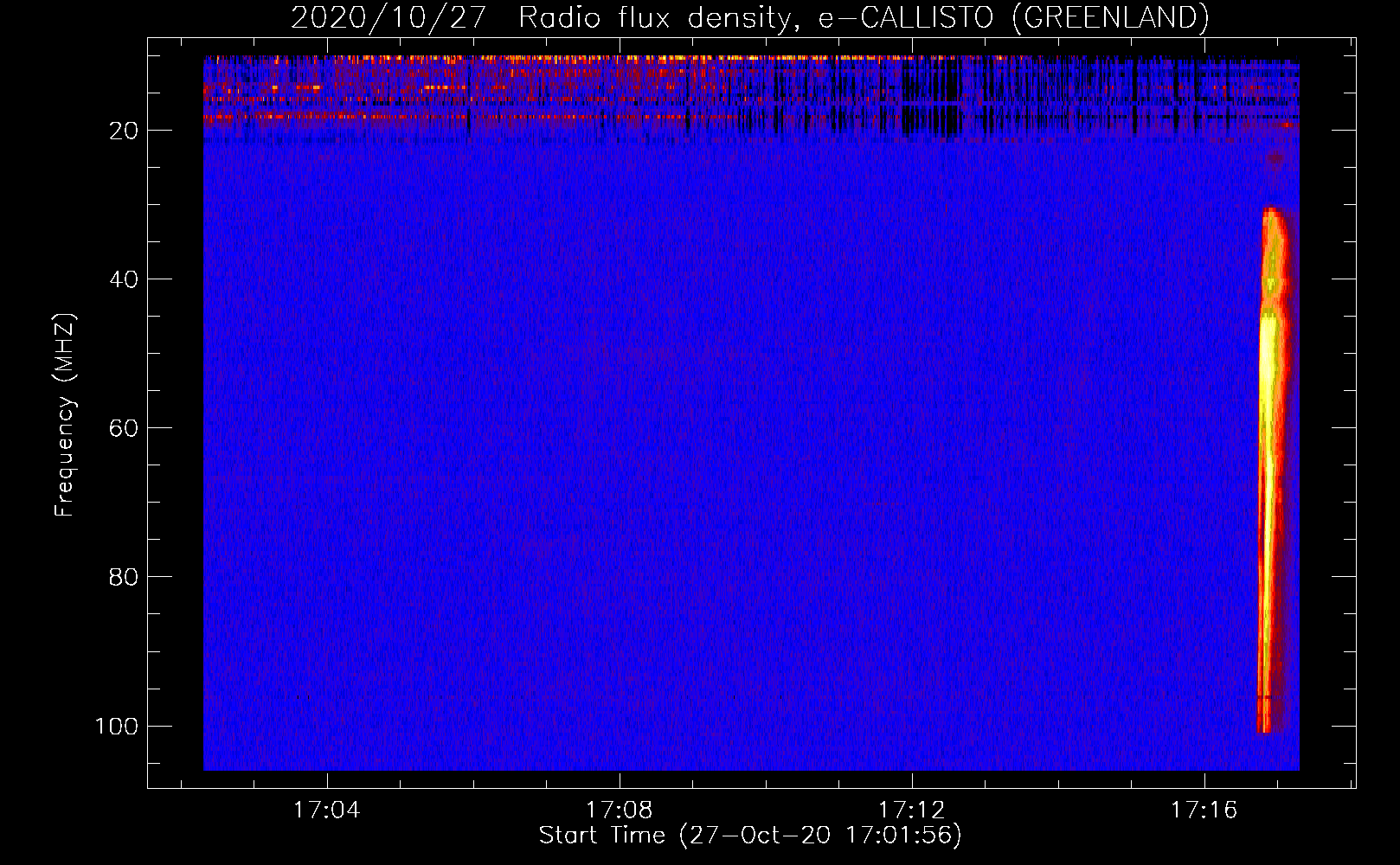Click the 17:08 time tick label
The width and height of the screenshot is (1400, 865).
(x=619, y=811)
